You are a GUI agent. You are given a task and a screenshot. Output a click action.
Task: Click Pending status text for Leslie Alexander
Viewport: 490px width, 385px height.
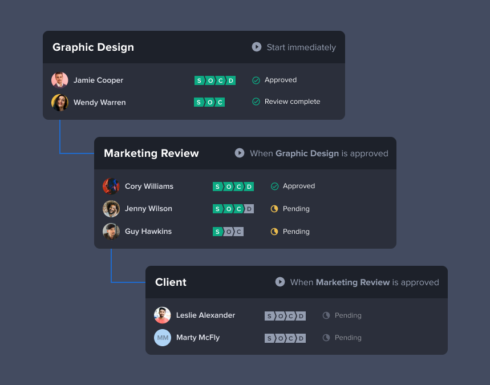[348, 315]
